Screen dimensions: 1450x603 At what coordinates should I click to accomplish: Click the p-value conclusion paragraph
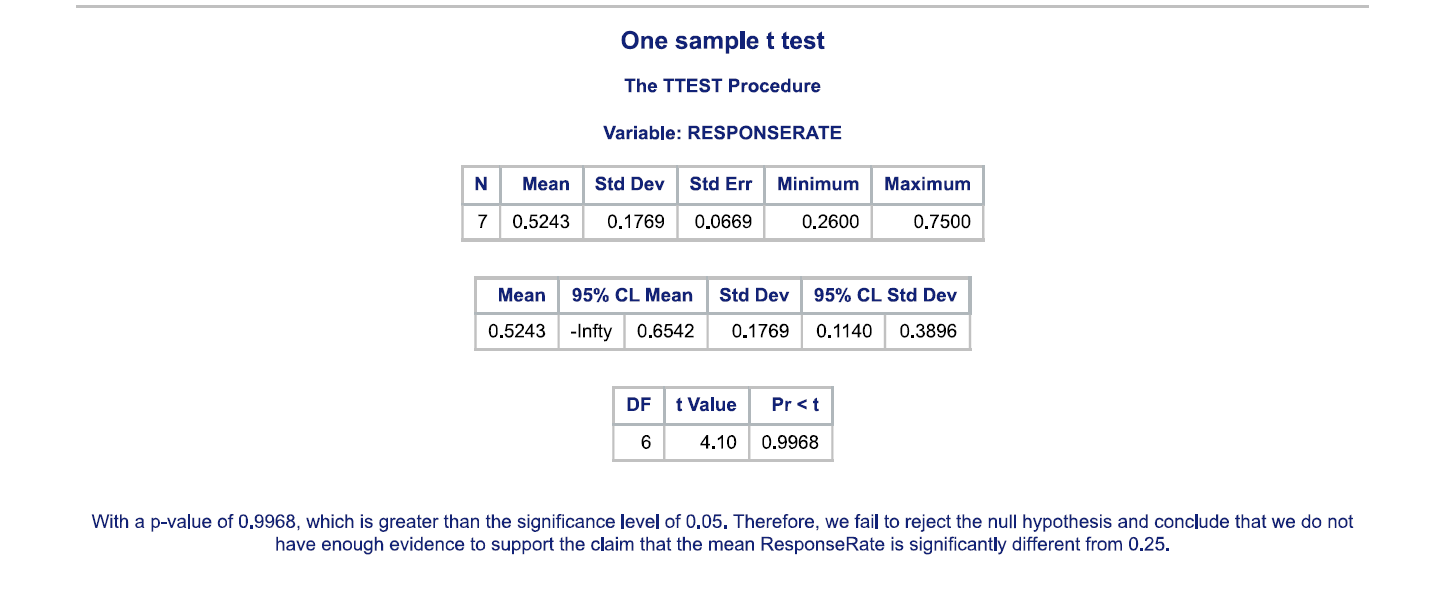coord(722,534)
